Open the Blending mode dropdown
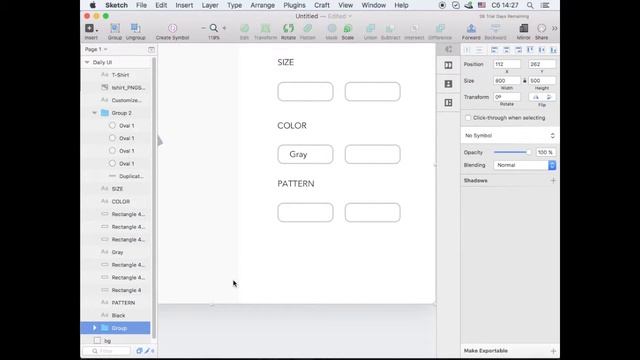The image size is (640, 360). pos(525,165)
